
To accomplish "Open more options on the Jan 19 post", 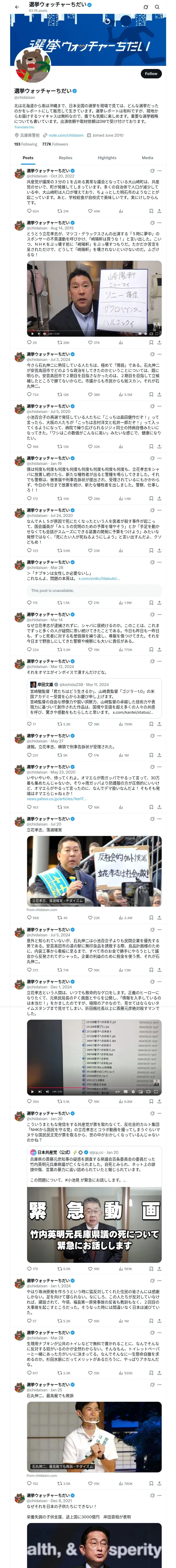I will pyautogui.click(x=160, y=458).
